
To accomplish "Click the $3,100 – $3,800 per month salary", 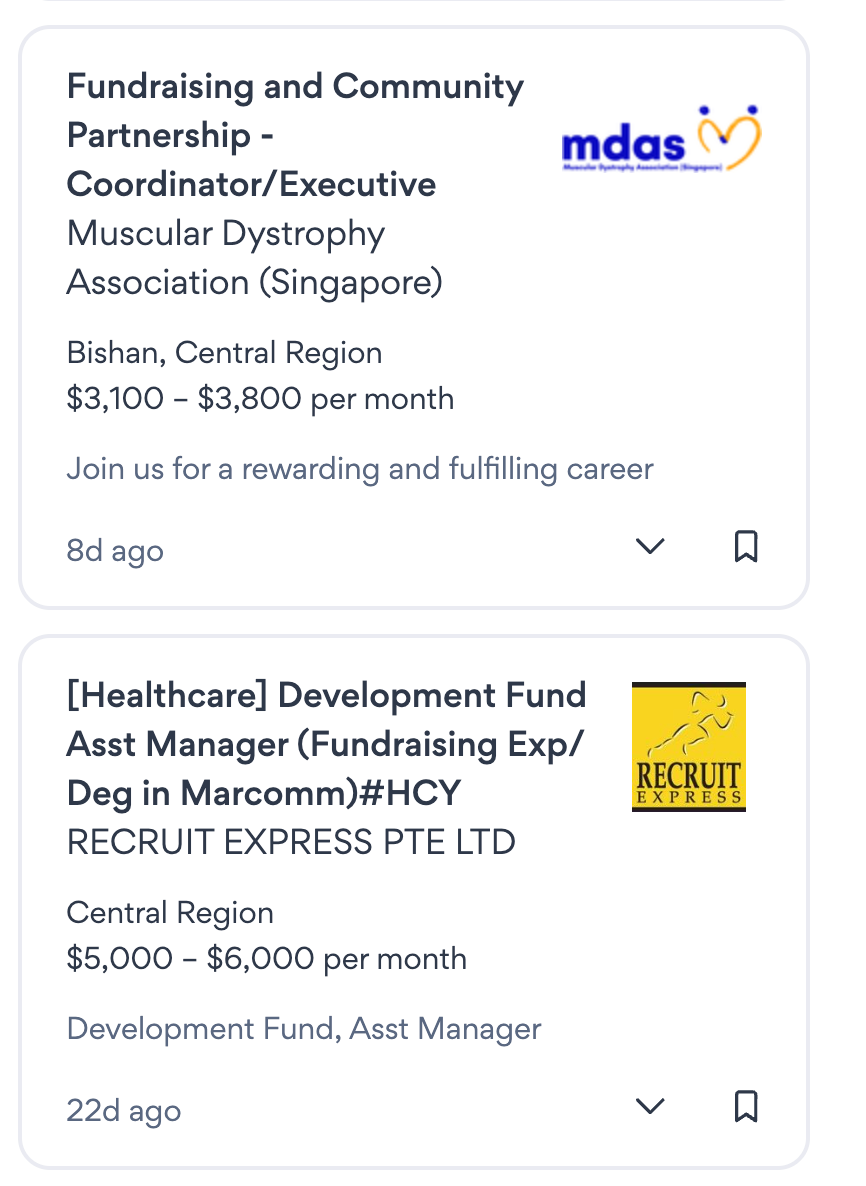I will tap(260, 399).
